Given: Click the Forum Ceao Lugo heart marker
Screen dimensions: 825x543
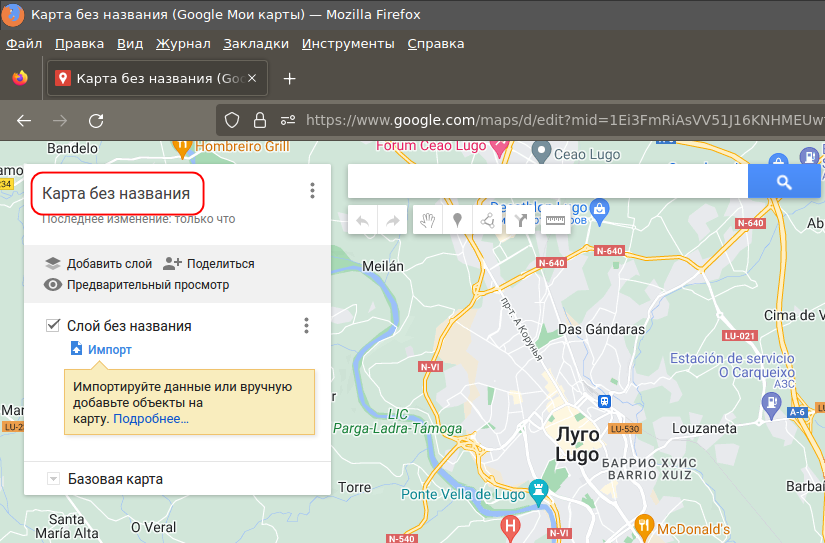Looking at the screenshot, I should [499, 148].
